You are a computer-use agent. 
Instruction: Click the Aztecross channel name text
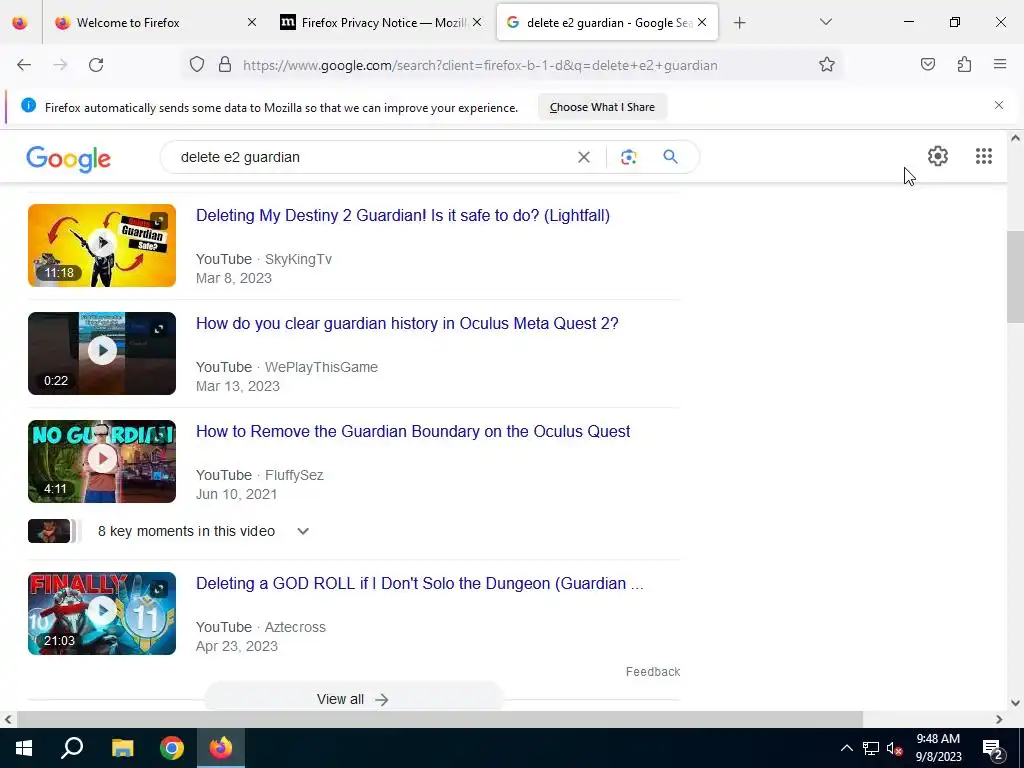(295, 627)
